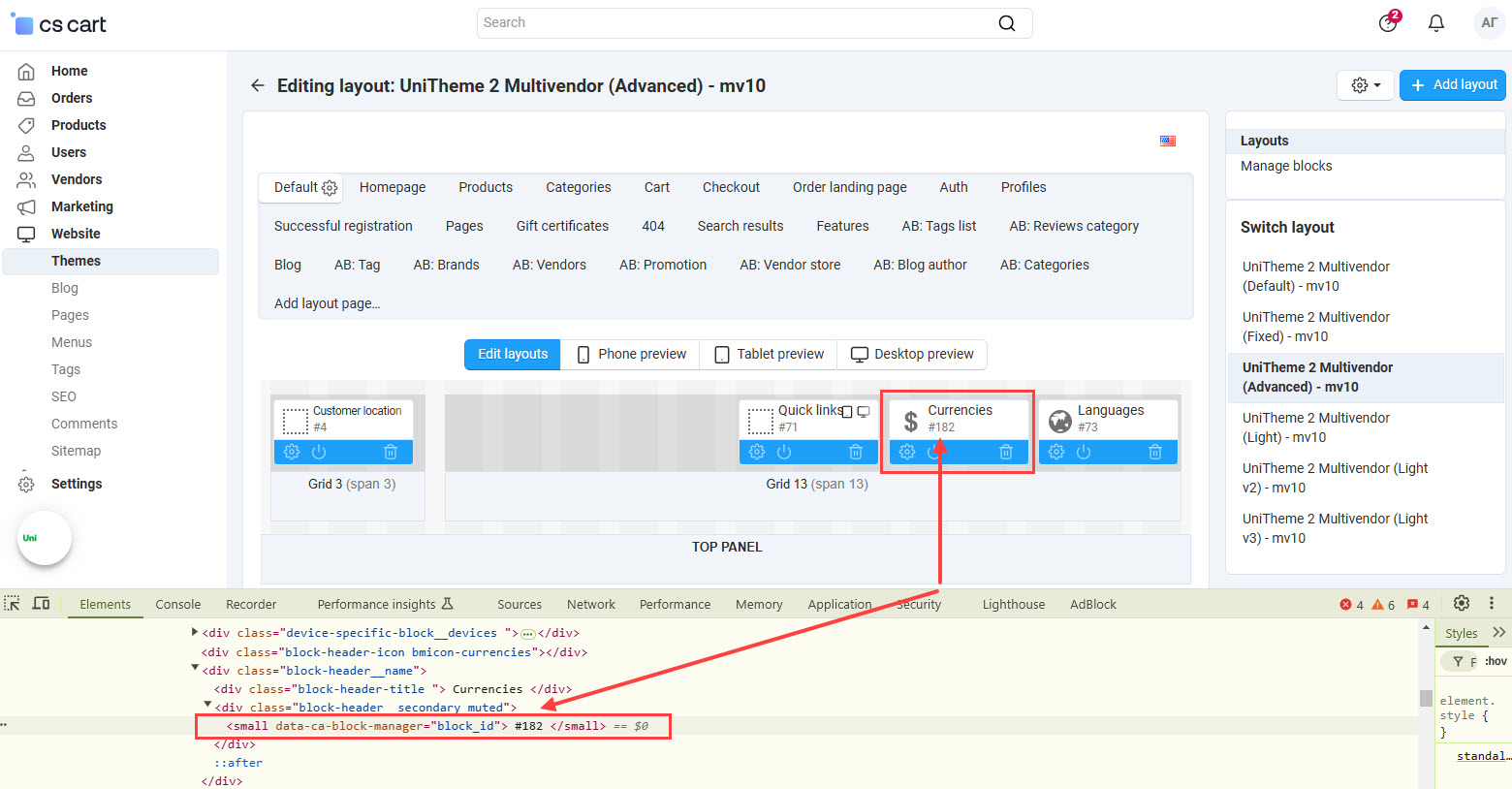Switch to UniTheme 2 Multivendor (Light v3) layout
Viewport: 1512px width, 789px height.
[x=1335, y=528]
